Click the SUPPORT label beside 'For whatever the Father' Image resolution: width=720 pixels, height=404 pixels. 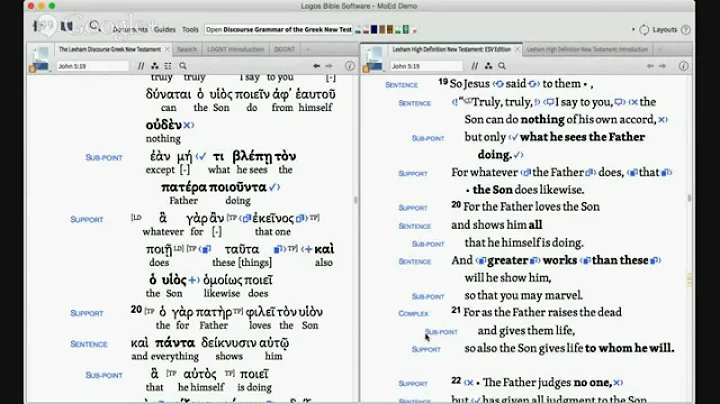tap(412, 174)
